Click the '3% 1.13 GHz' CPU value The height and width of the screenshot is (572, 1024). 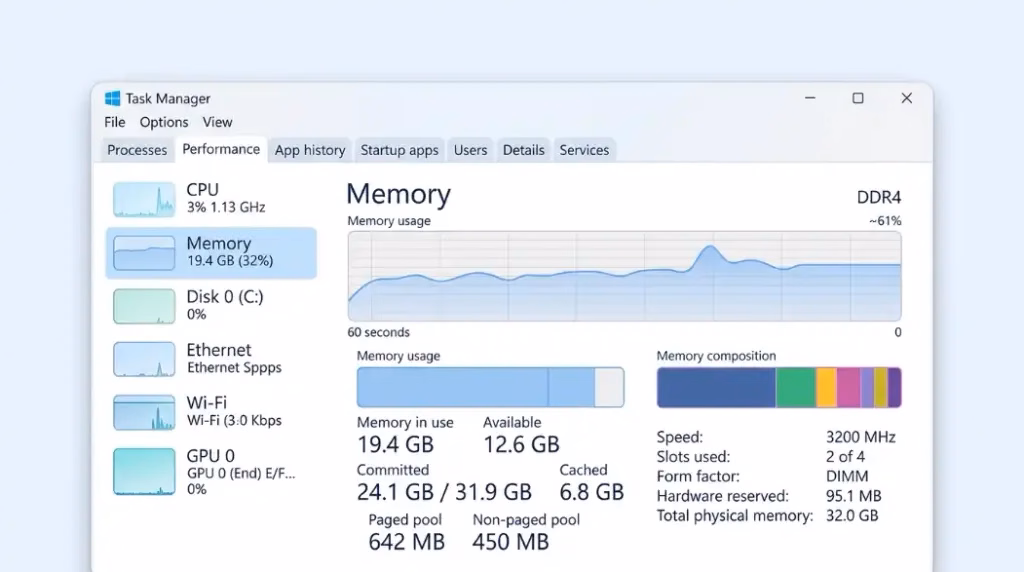tap(226, 208)
